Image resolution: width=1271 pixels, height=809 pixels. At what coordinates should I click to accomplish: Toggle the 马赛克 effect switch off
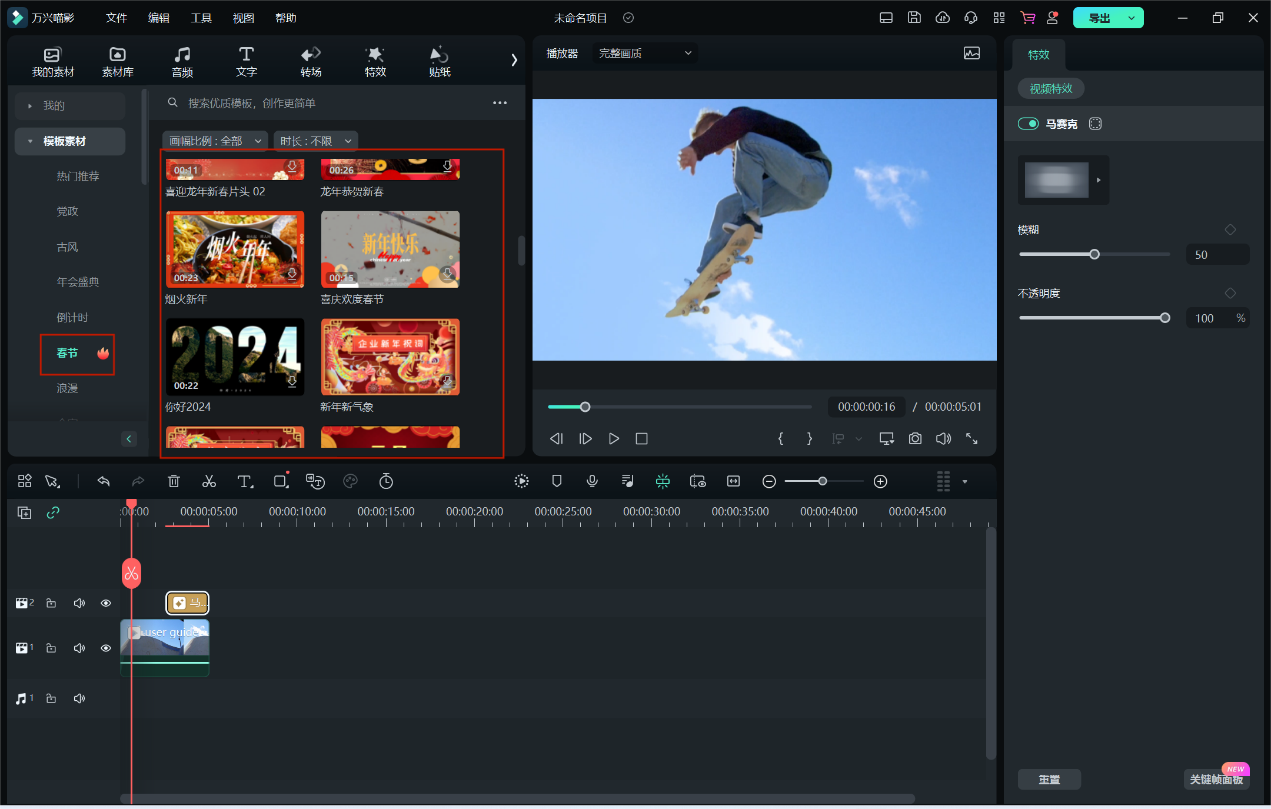(1028, 124)
